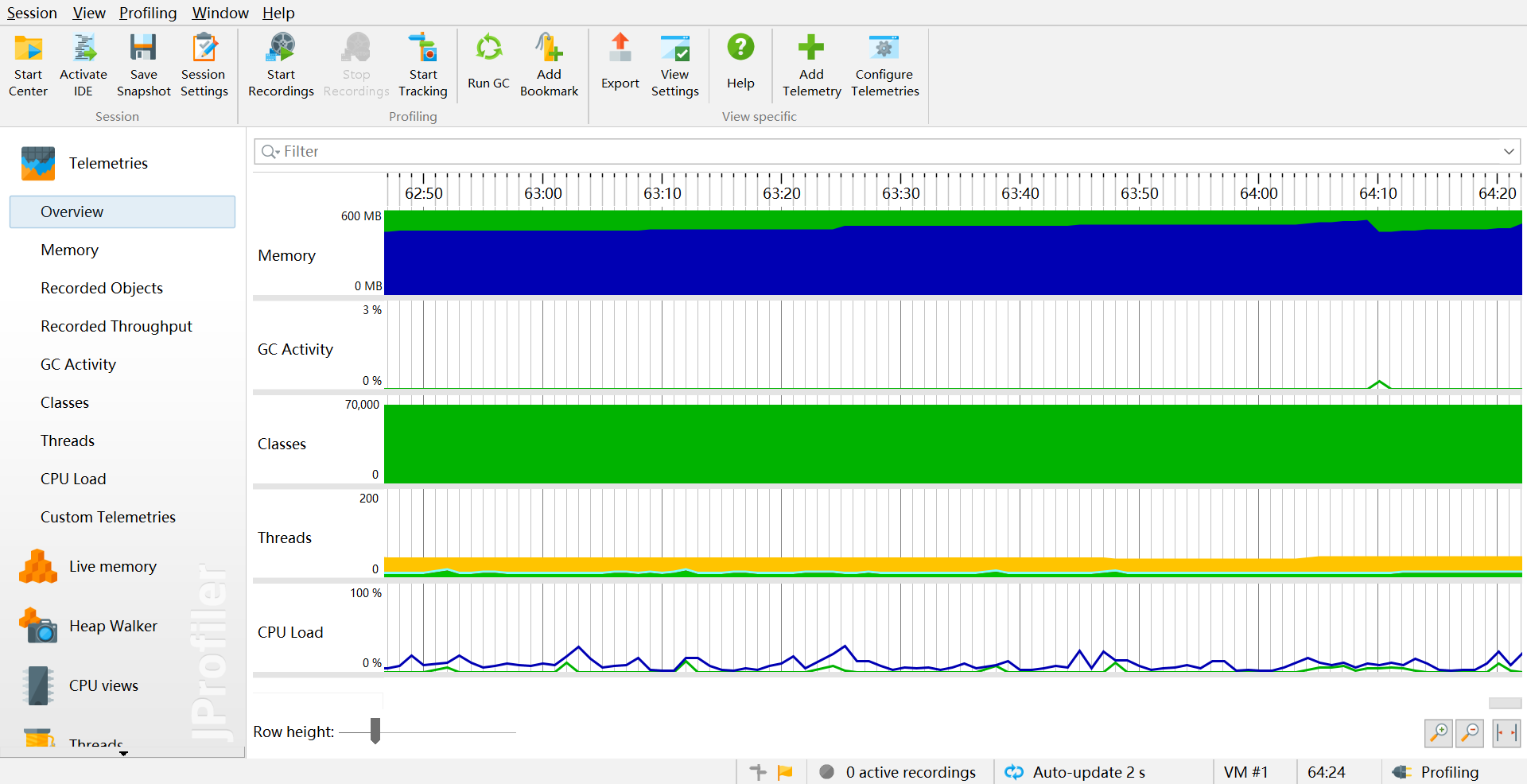The height and width of the screenshot is (784, 1527).
Task: Open the Session menu
Action: pyautogui.click(x=32, y=13)
